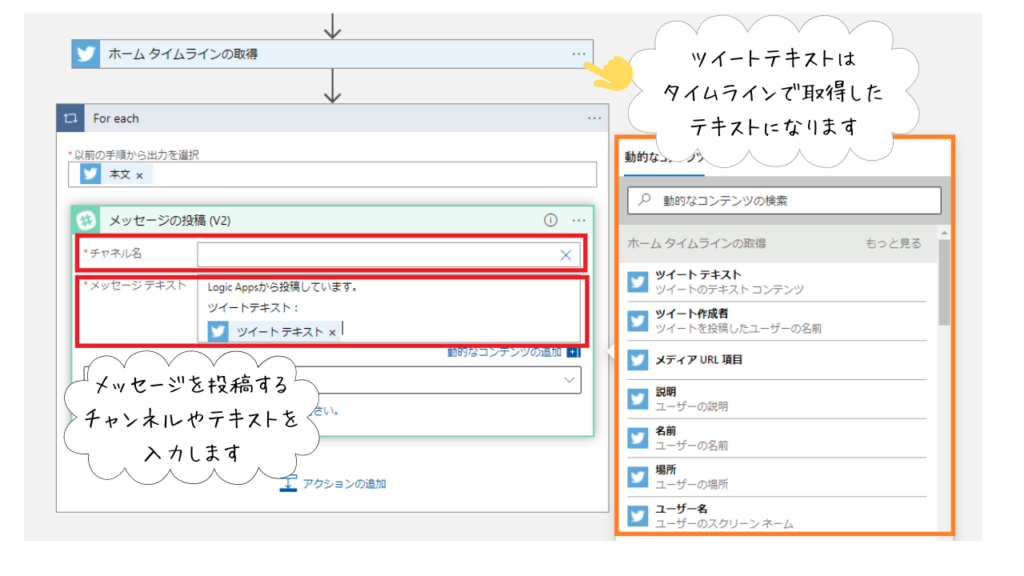1024x576 pixels.
Task: Clear the チャネル名 field using its X button
Action: point(567,255)
